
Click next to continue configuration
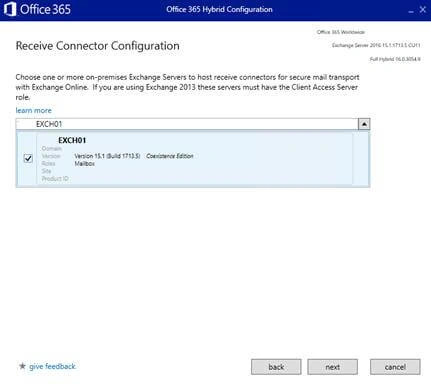click(x=332, y=367)
